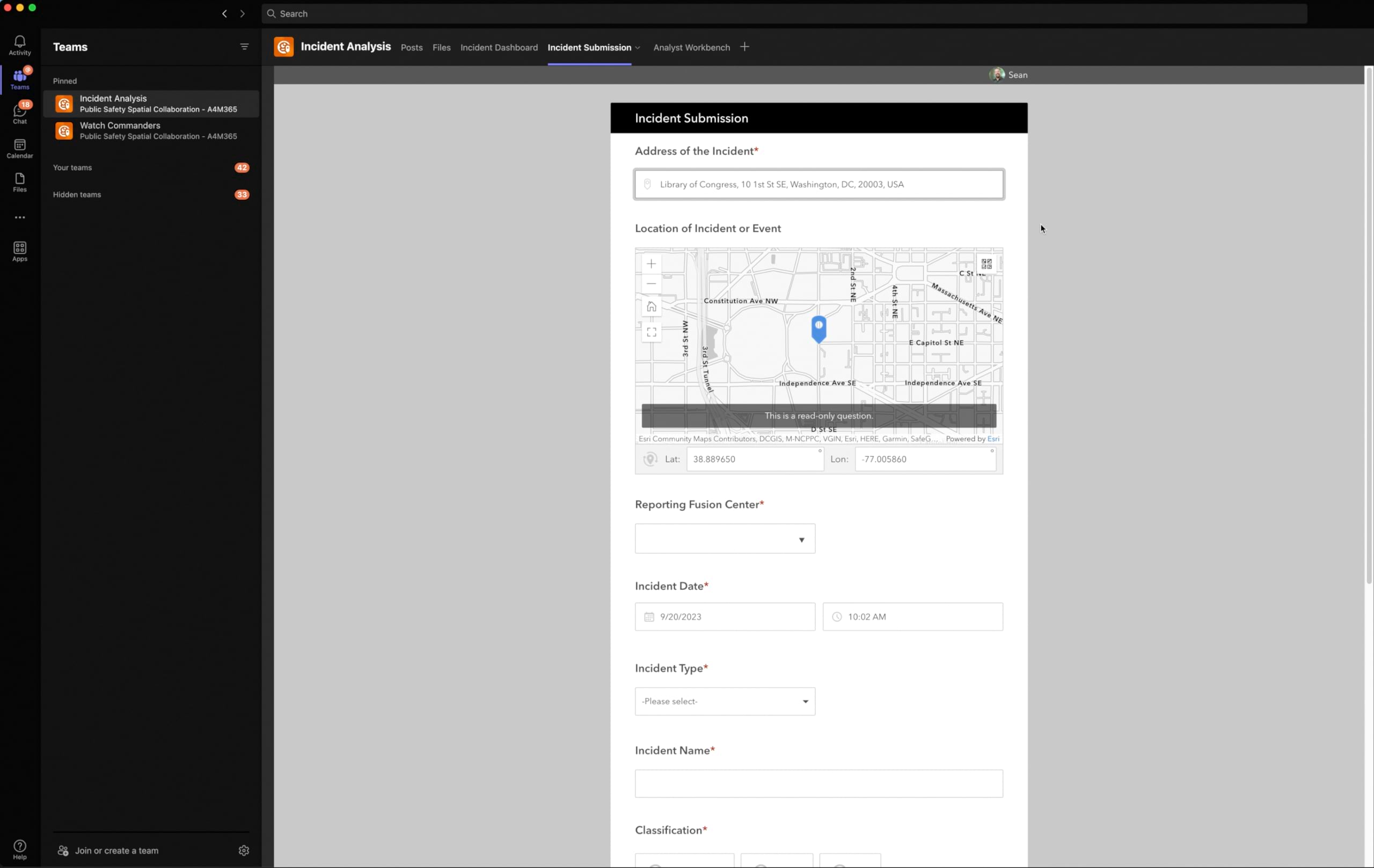The width and height of the screenshot is (1374, 868).
Task: Open the Apps grid icon
Action: click(19, 251)
